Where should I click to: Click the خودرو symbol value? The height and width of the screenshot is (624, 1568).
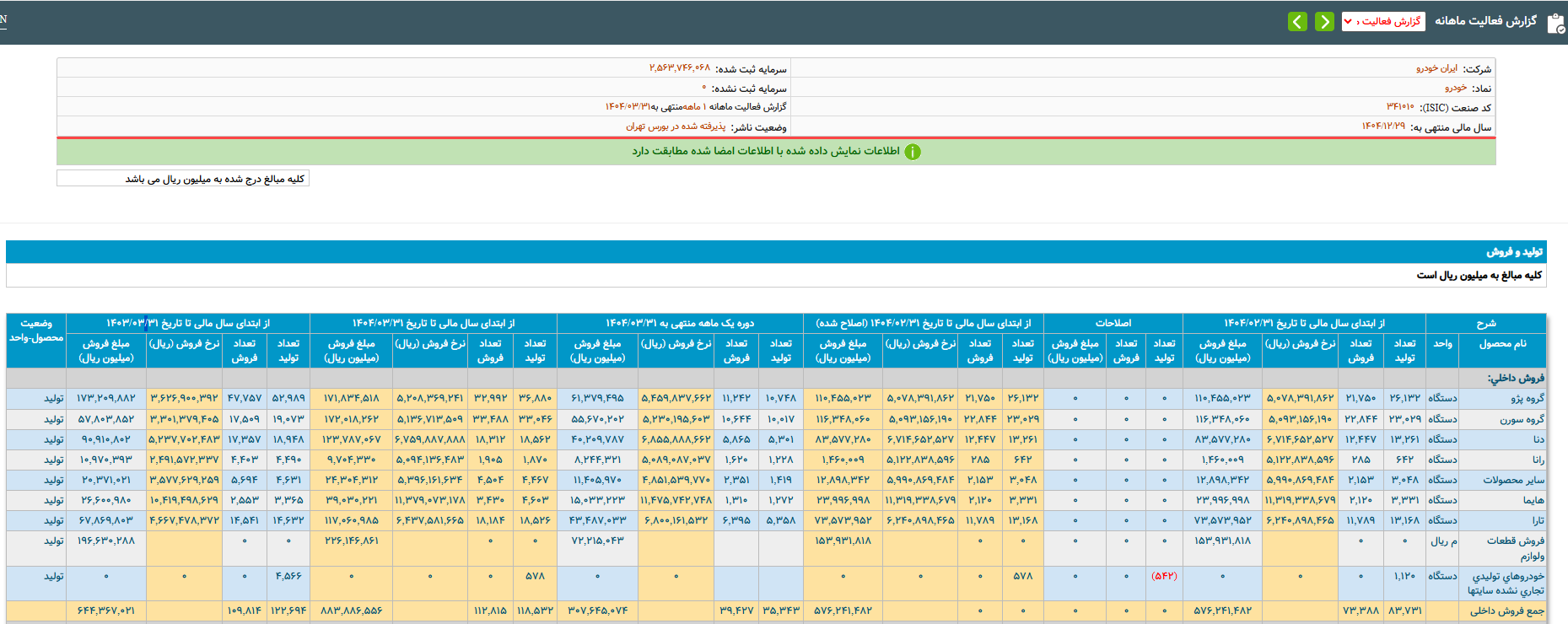tap(1455, 88)
